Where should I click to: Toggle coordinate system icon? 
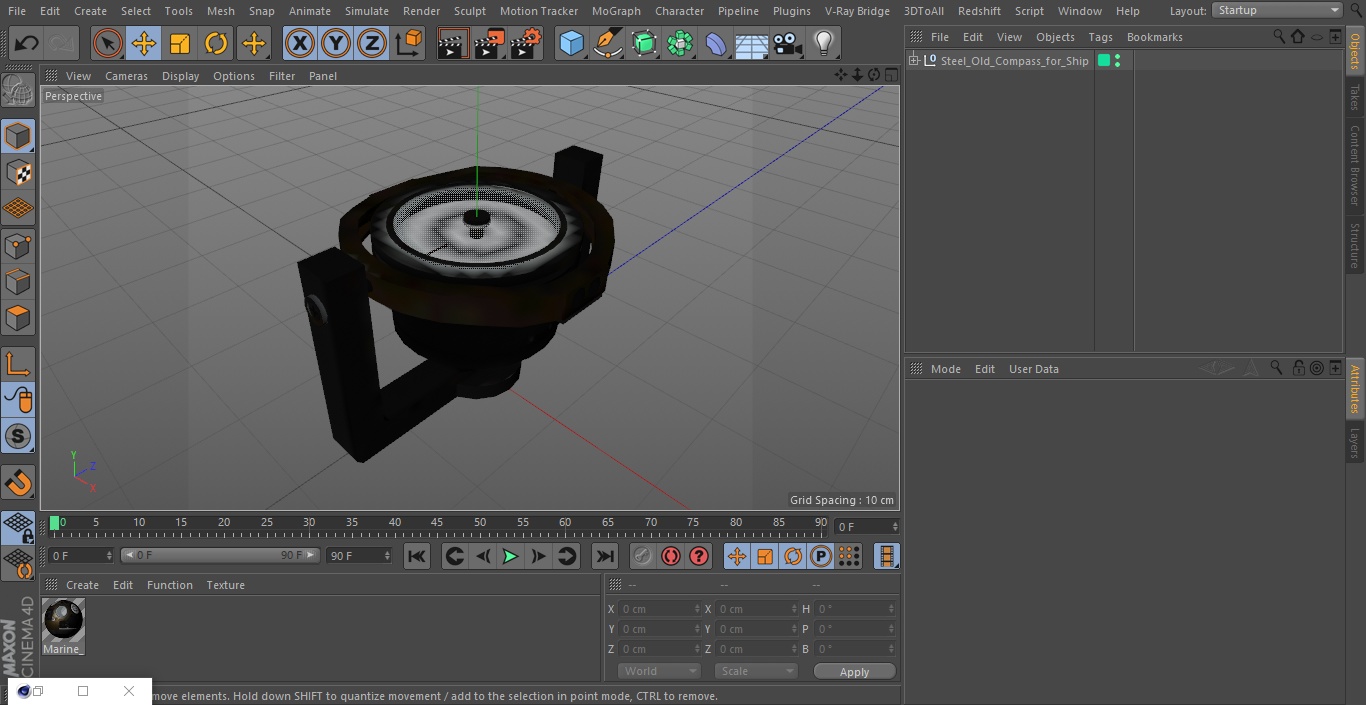pos(409,44)
